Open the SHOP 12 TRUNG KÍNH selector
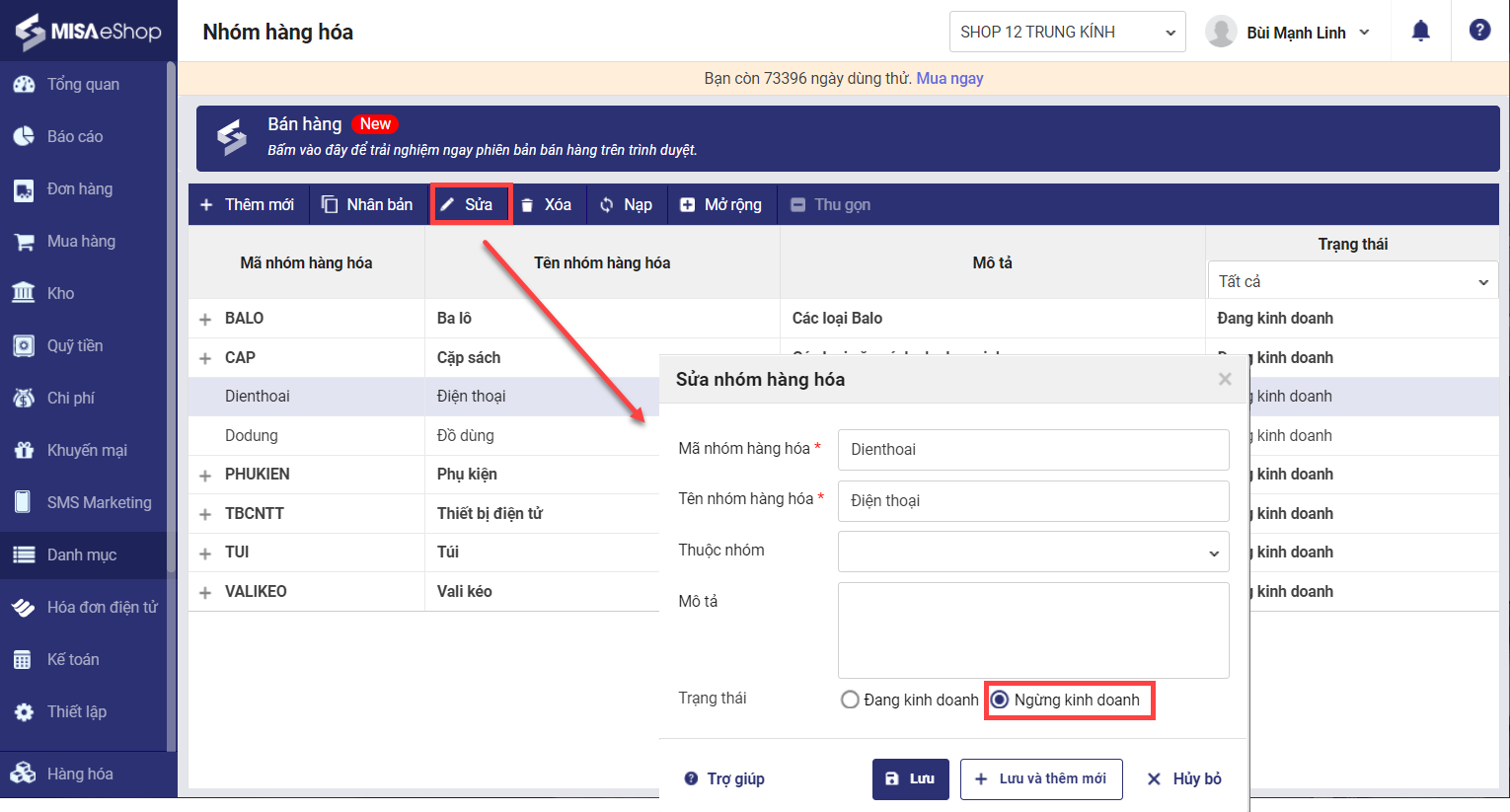1510x812 pixels. pyautogui.click(x=1067, y=32)
